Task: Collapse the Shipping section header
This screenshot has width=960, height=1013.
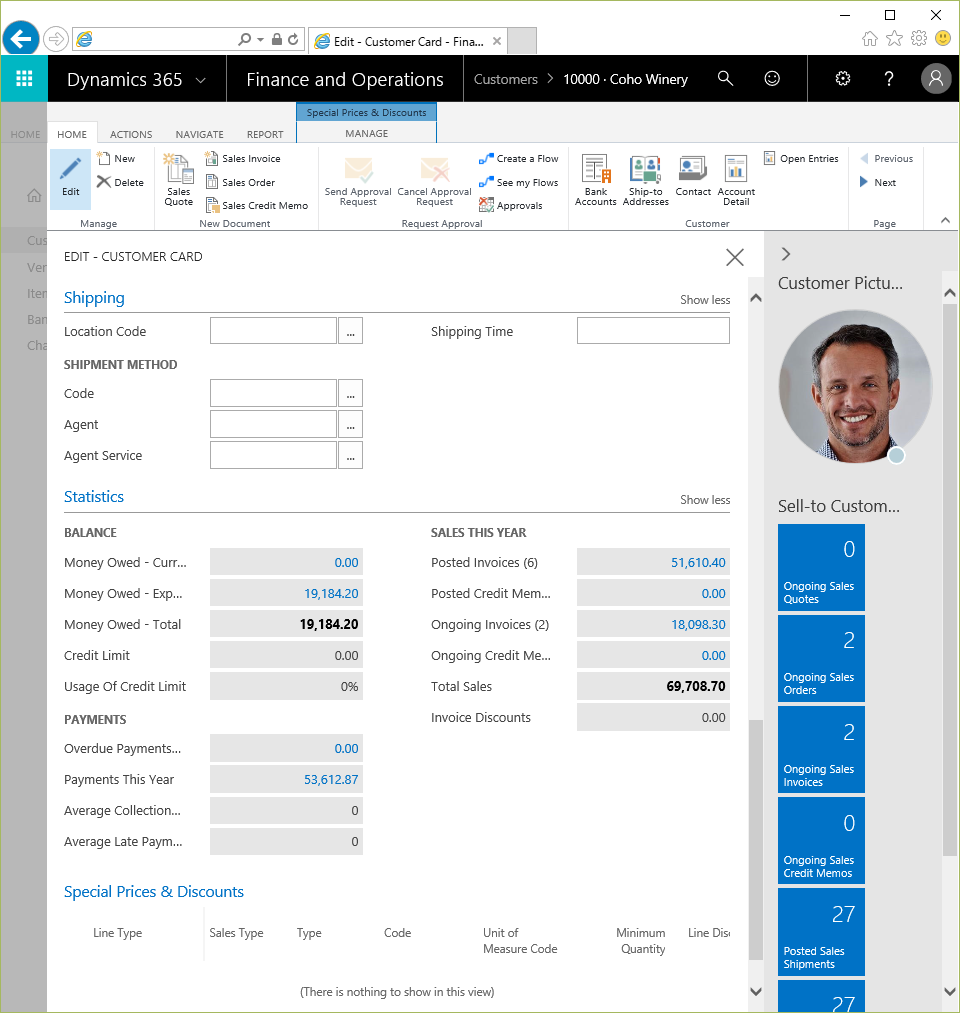Action: click(94, 298)
